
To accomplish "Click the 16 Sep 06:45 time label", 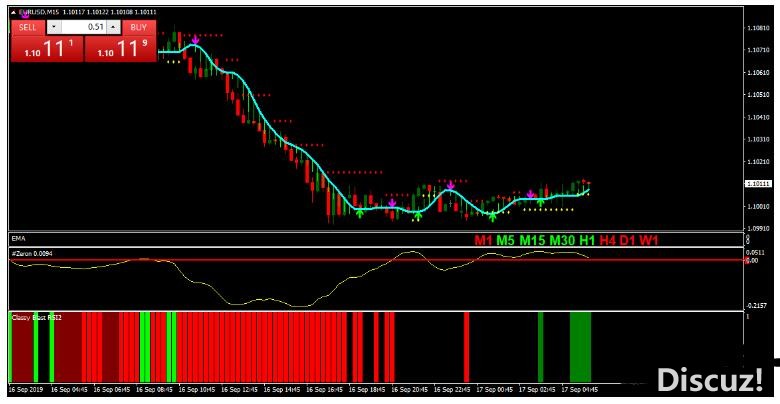I will tap(112, 389).
